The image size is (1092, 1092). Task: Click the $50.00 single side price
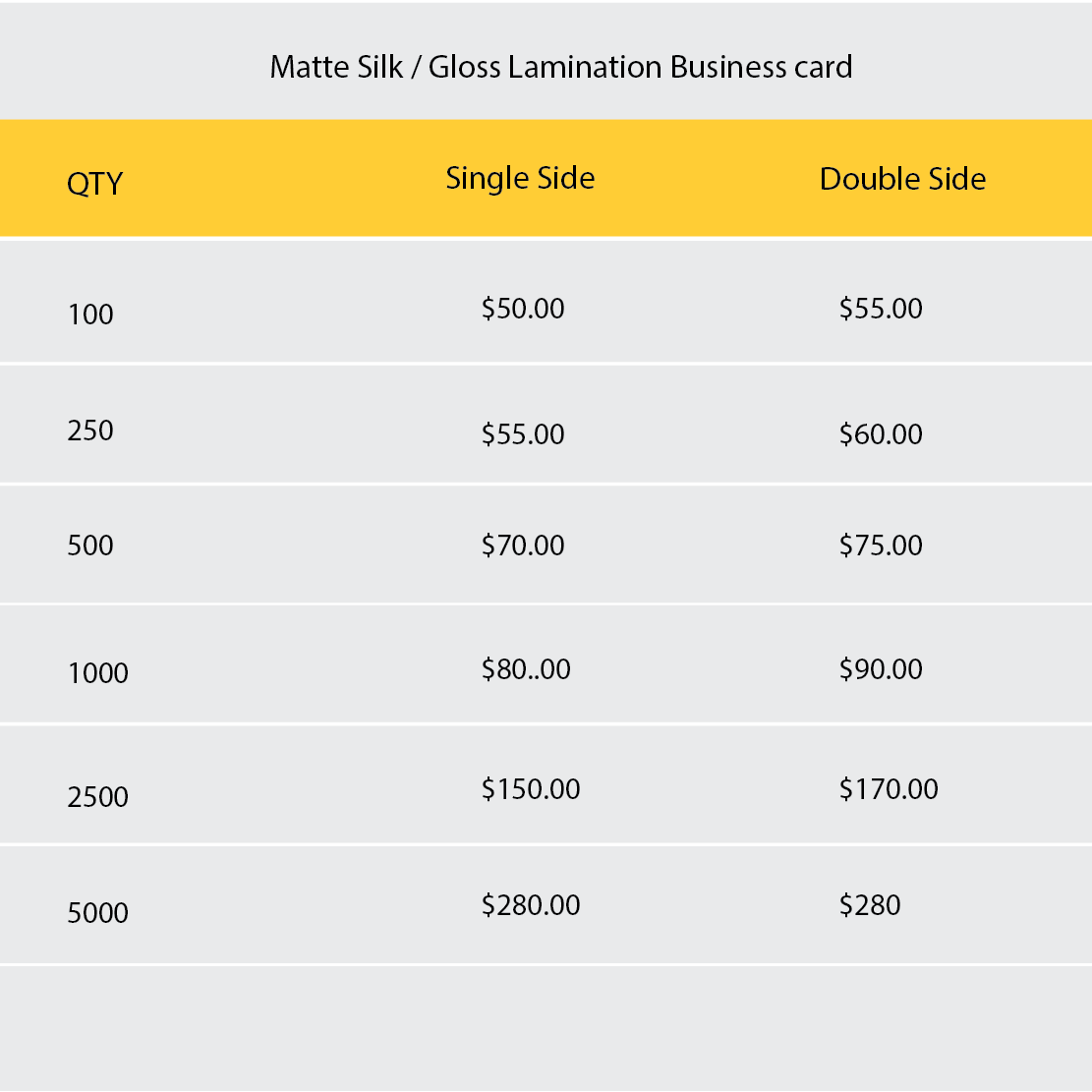click(x=523, y=309)
